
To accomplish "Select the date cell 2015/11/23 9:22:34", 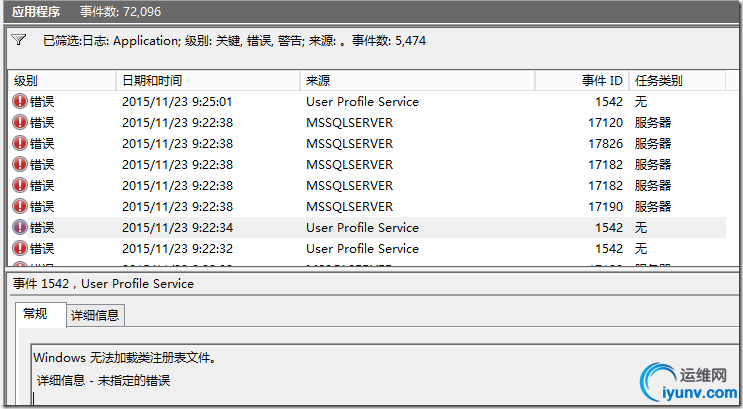I will pyautogui.click(x=177, y=227).
